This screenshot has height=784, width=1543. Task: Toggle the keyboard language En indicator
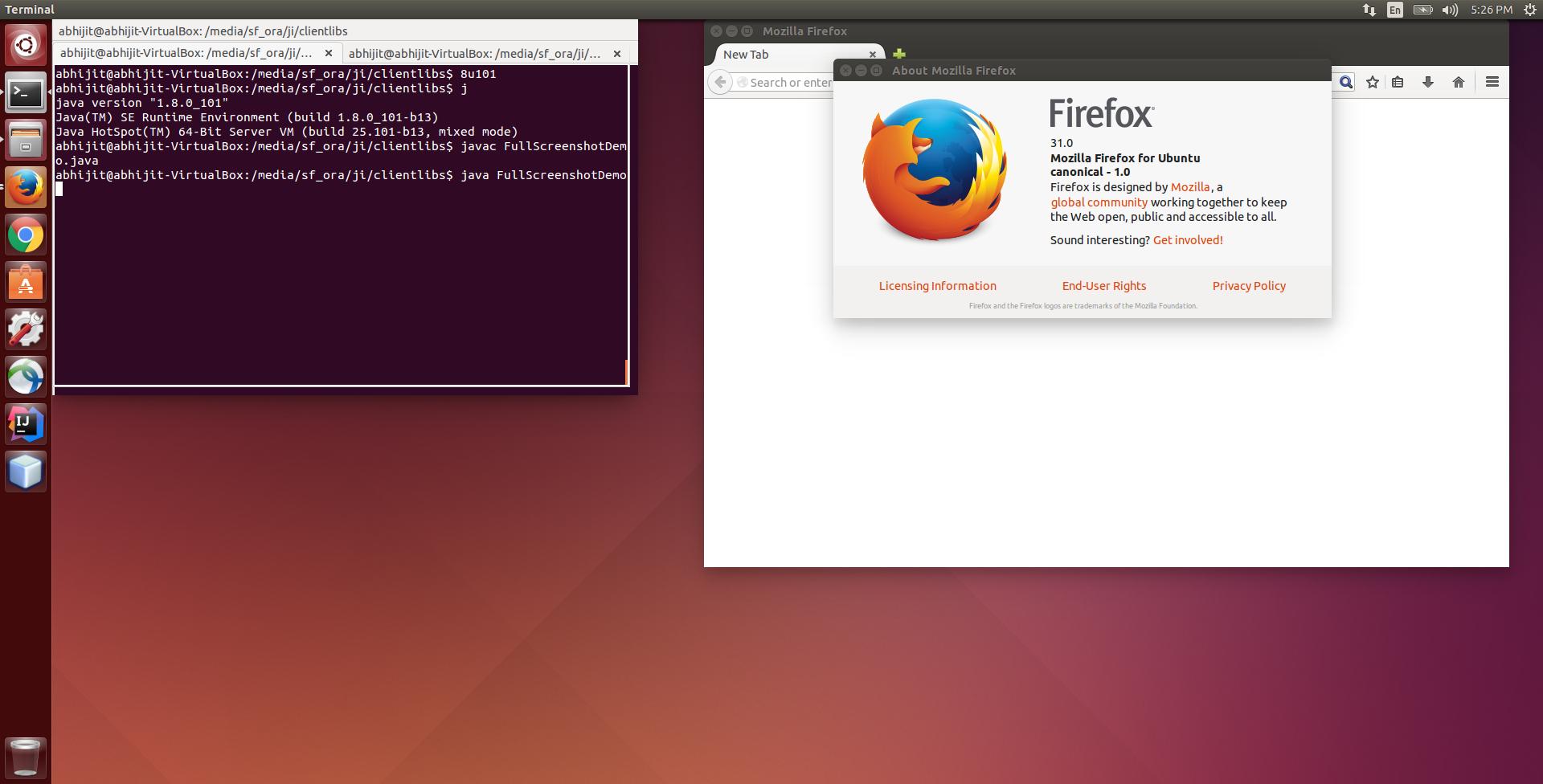click(x=1395, y=10)
